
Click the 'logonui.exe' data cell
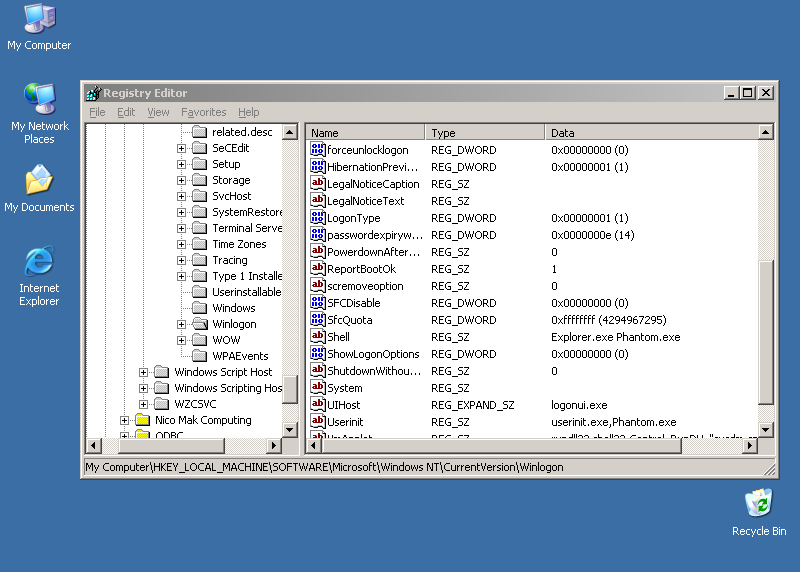tap(579, 405)
